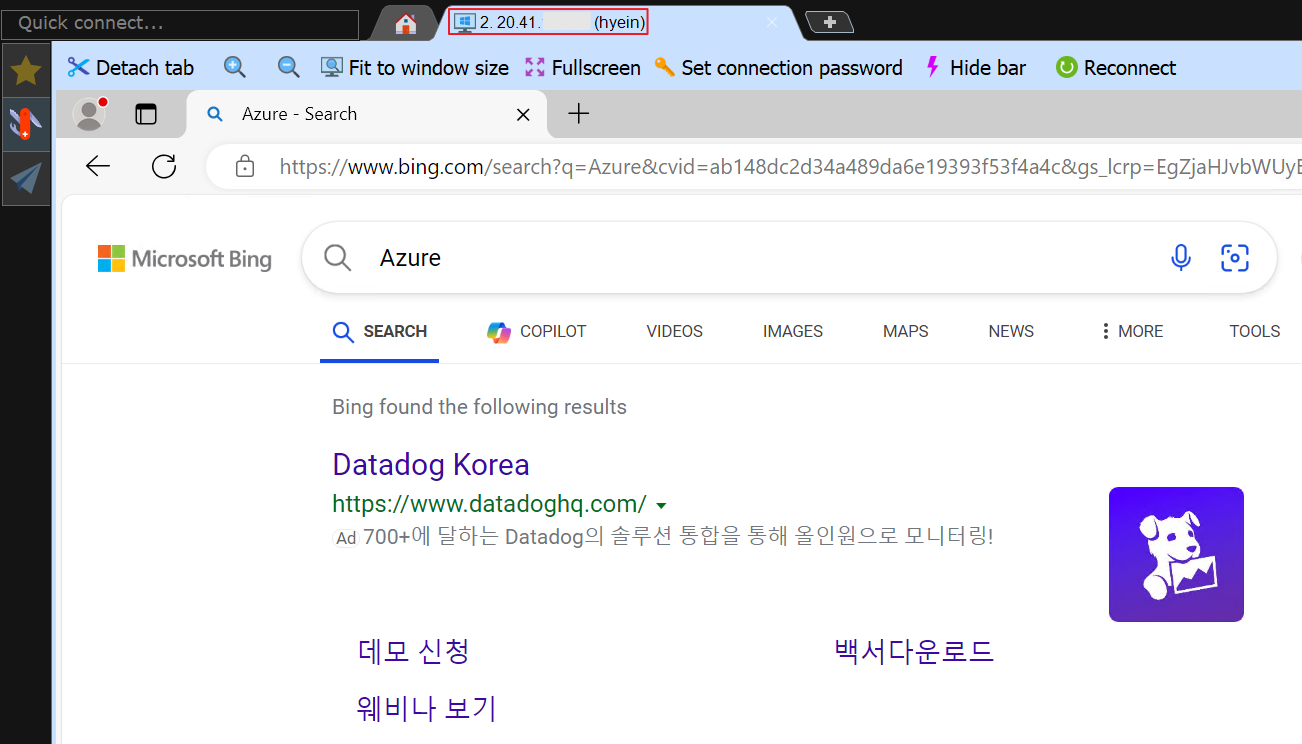1302x744 pixels.
Task: Click the datadoghq.com URL
Action: 489,504
